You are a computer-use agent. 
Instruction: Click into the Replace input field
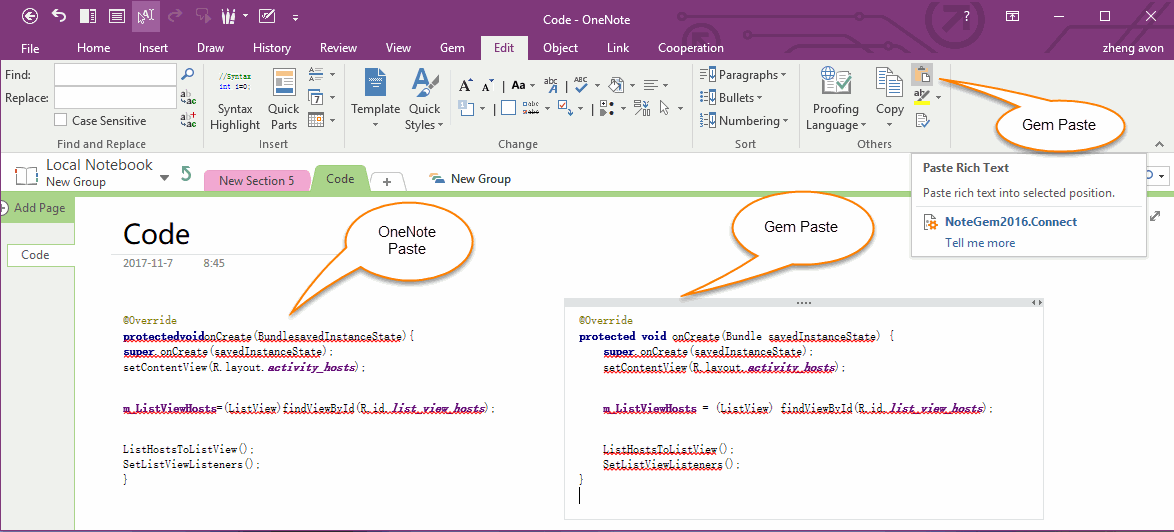(115, 97)
